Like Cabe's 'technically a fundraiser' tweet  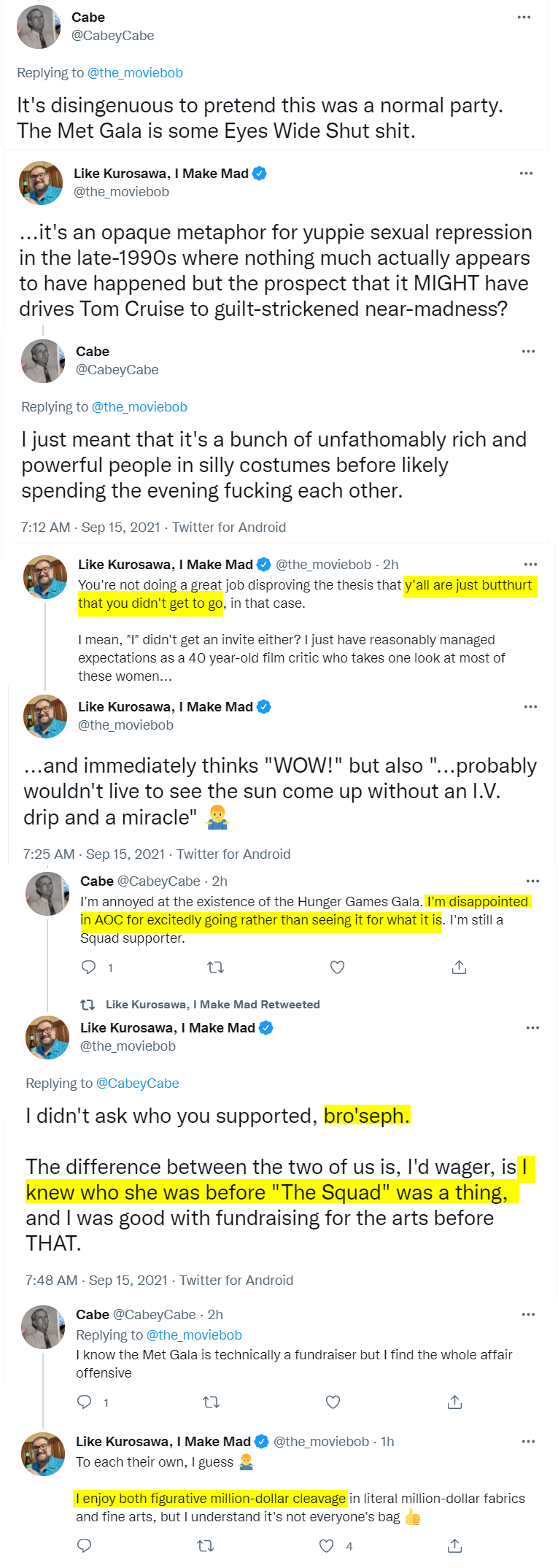(333, 1402)
